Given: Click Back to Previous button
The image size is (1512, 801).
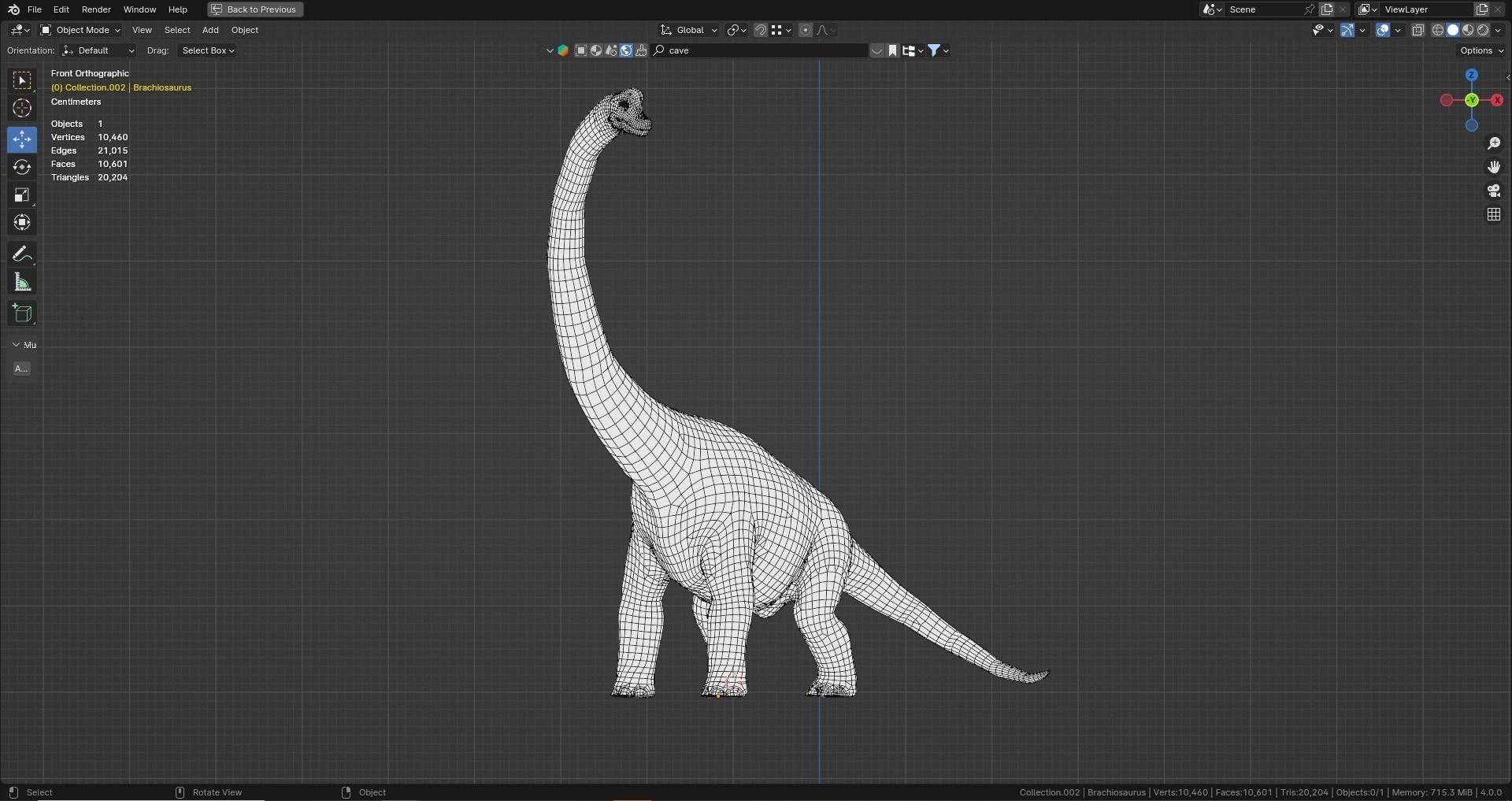Looking at the screenshot, I should pos(255,9).
